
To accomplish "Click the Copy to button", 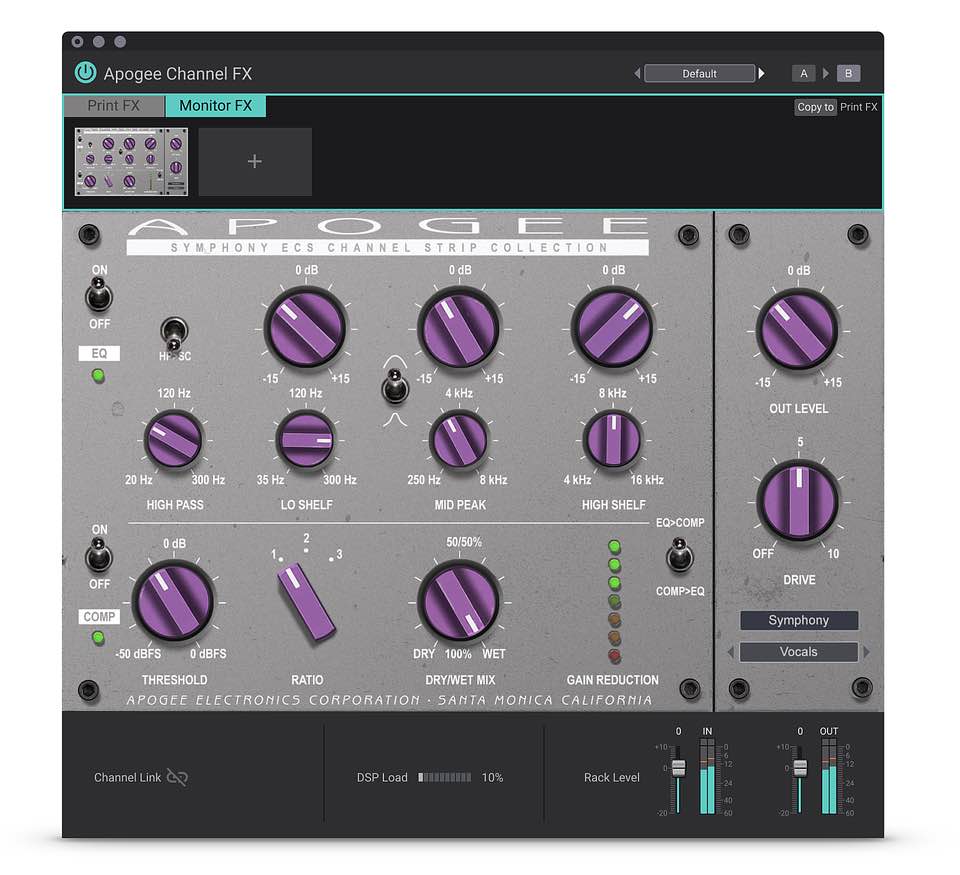I will [x=816, y=107].
